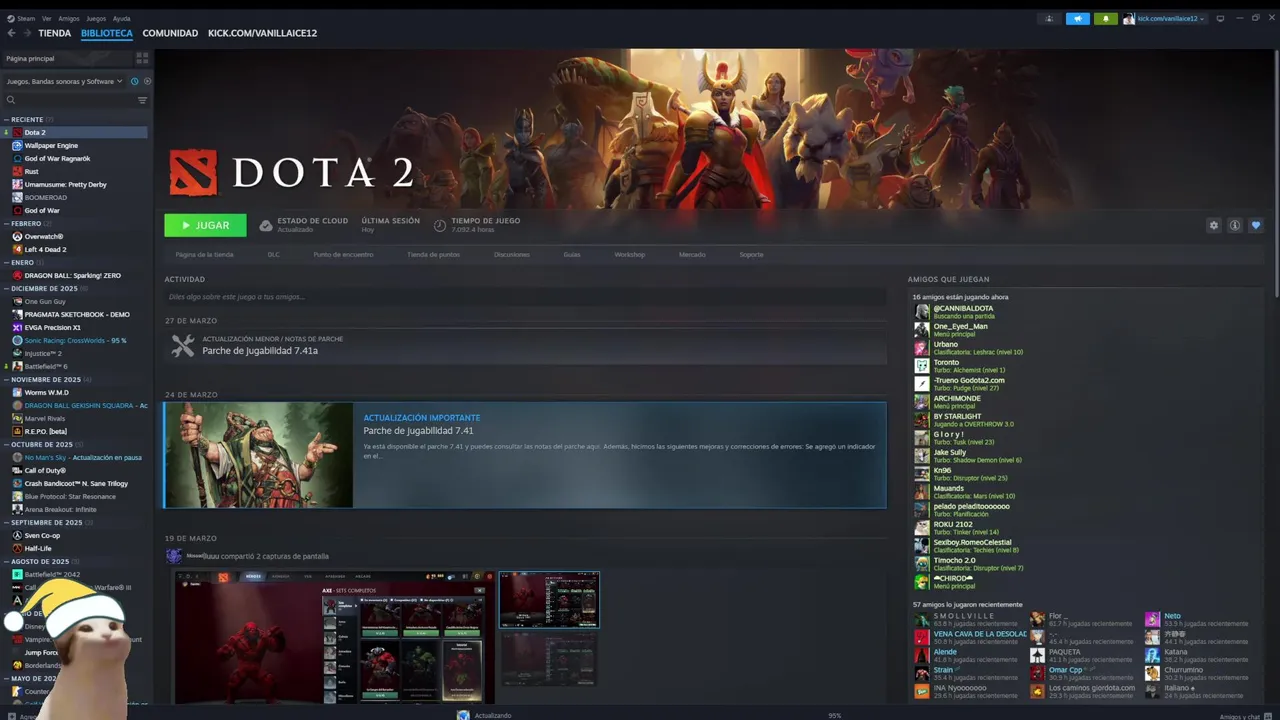Viewport: 1280px width, 720px height.
Task: Open @CANNIBALDOTA friend avatar
Action: tap(922, 311)
